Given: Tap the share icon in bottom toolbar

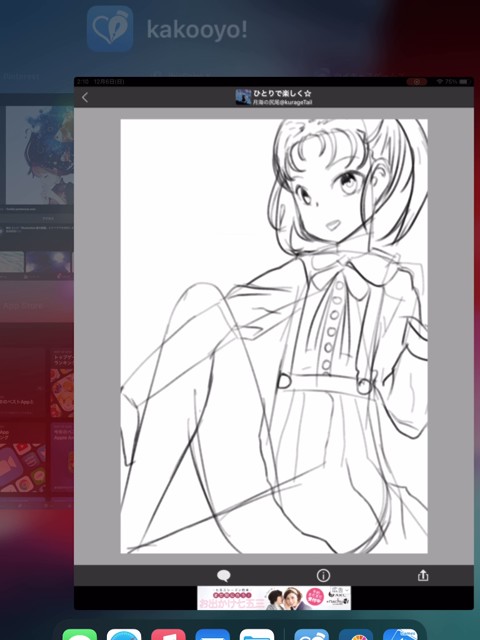Looking at the screenshot, I should [x=423, y=575].
